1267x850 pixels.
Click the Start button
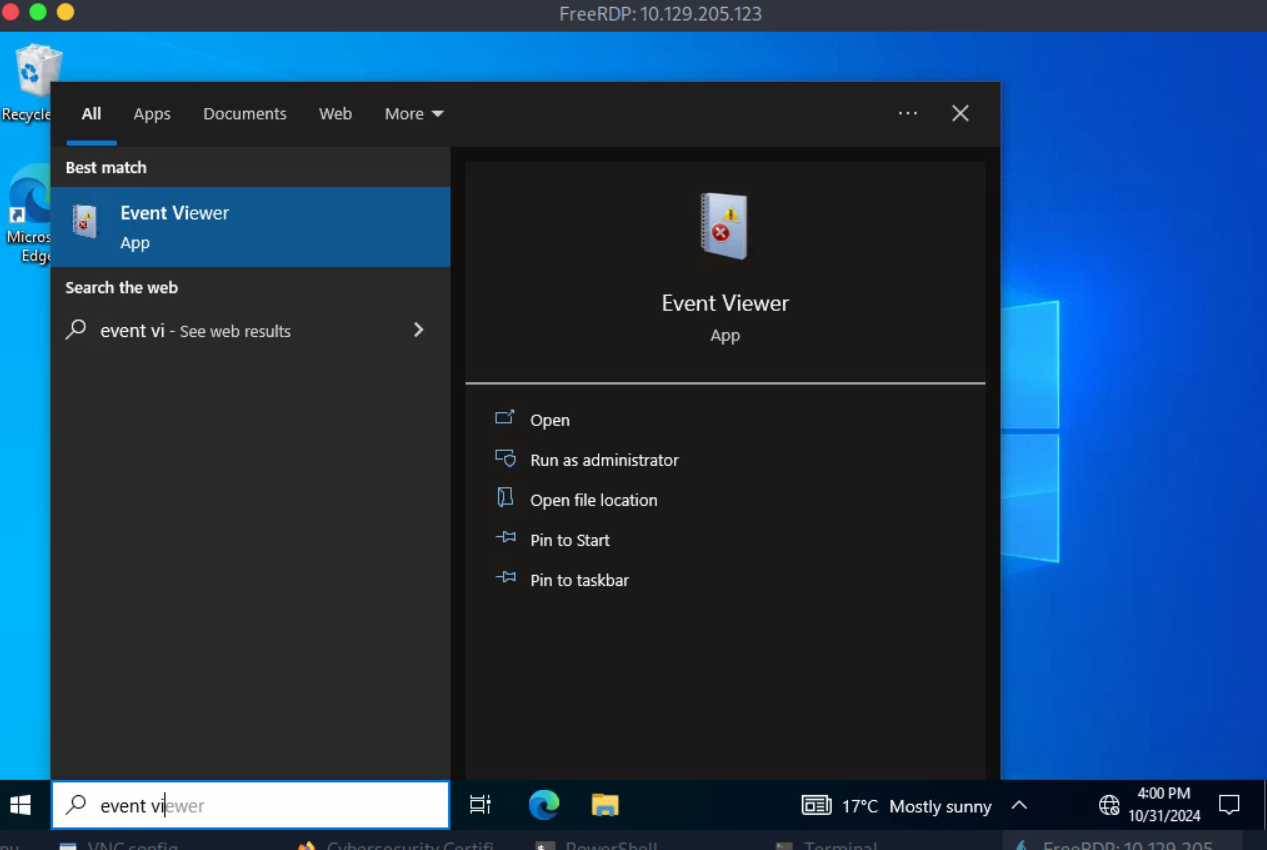[19, 805]
